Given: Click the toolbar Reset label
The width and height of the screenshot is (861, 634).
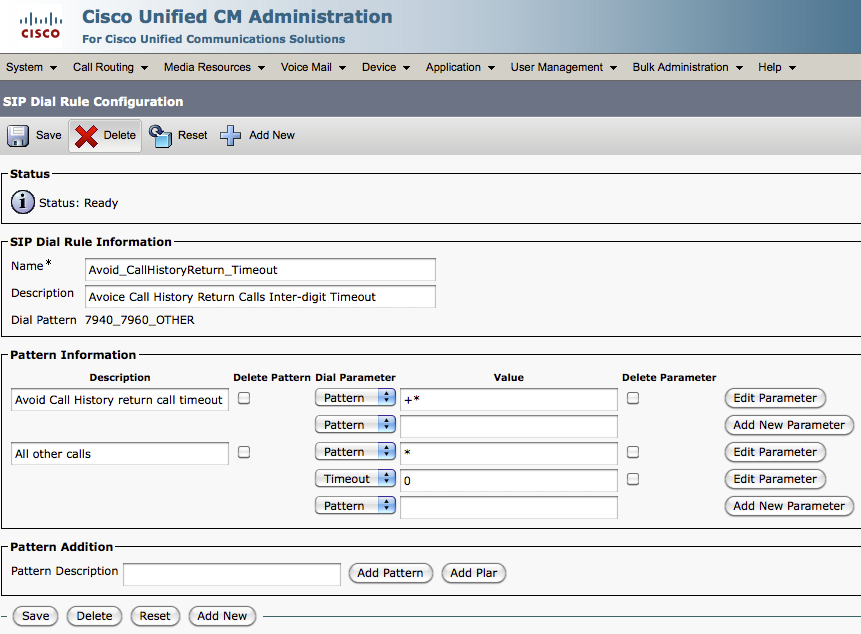Looking at the screenshot, I should coord(193,135).
